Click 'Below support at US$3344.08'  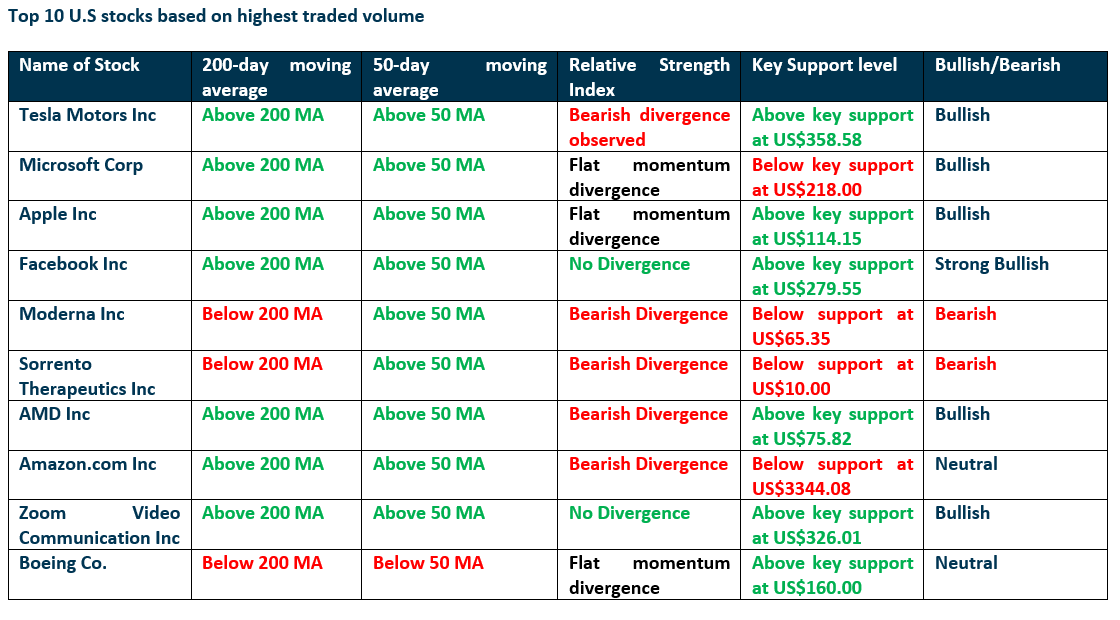point(832,476)
